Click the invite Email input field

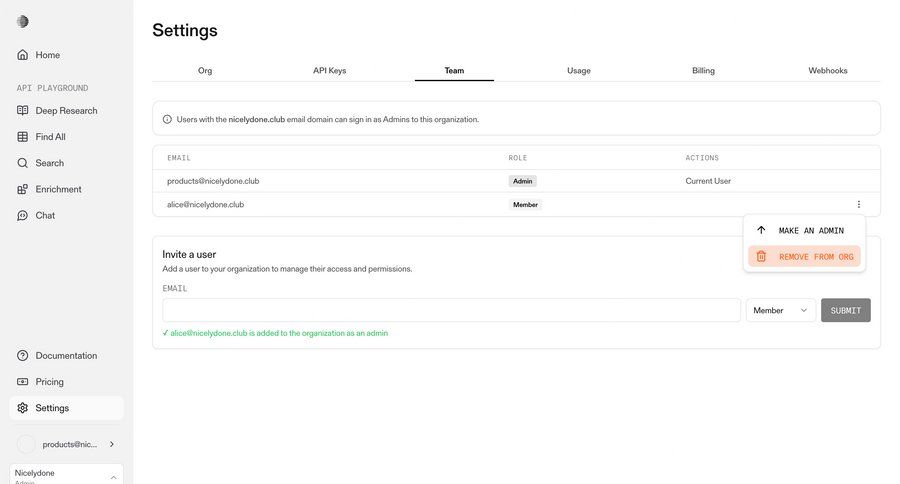click(451, 310)
